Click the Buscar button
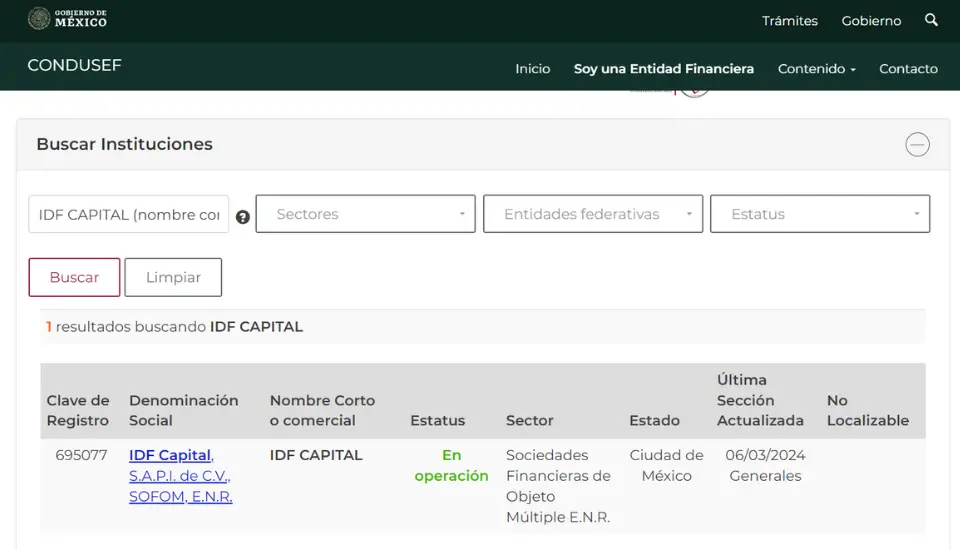960x550 pixels. 74,277
